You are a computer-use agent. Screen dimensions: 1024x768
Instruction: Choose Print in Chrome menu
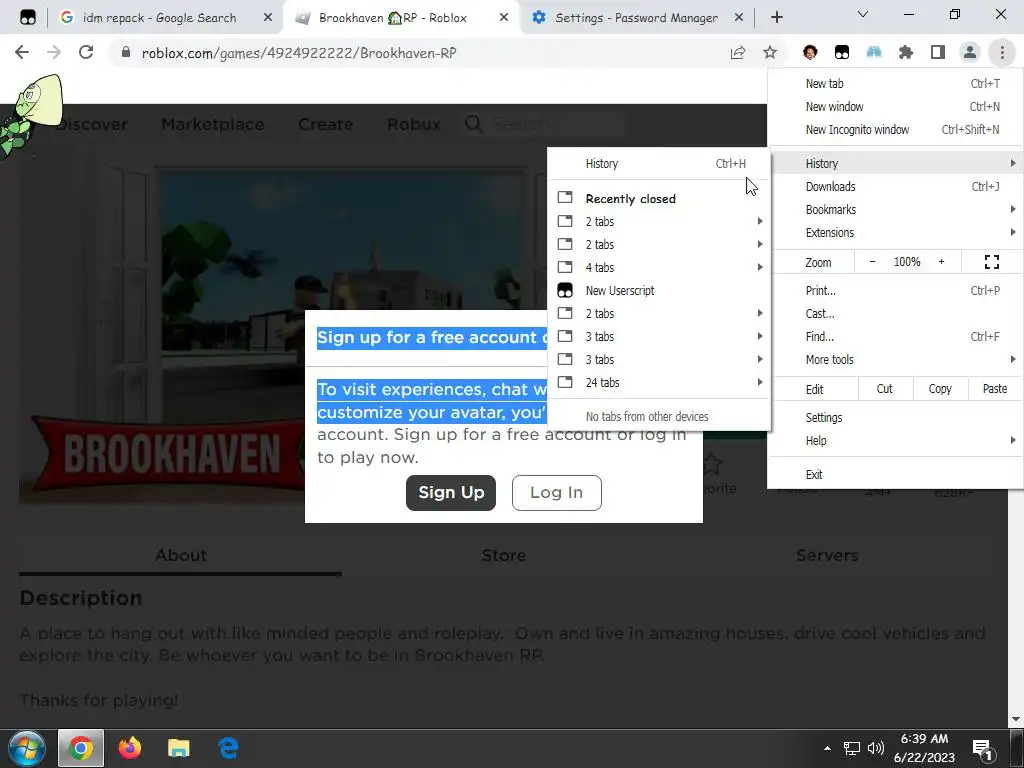(895, 291)
